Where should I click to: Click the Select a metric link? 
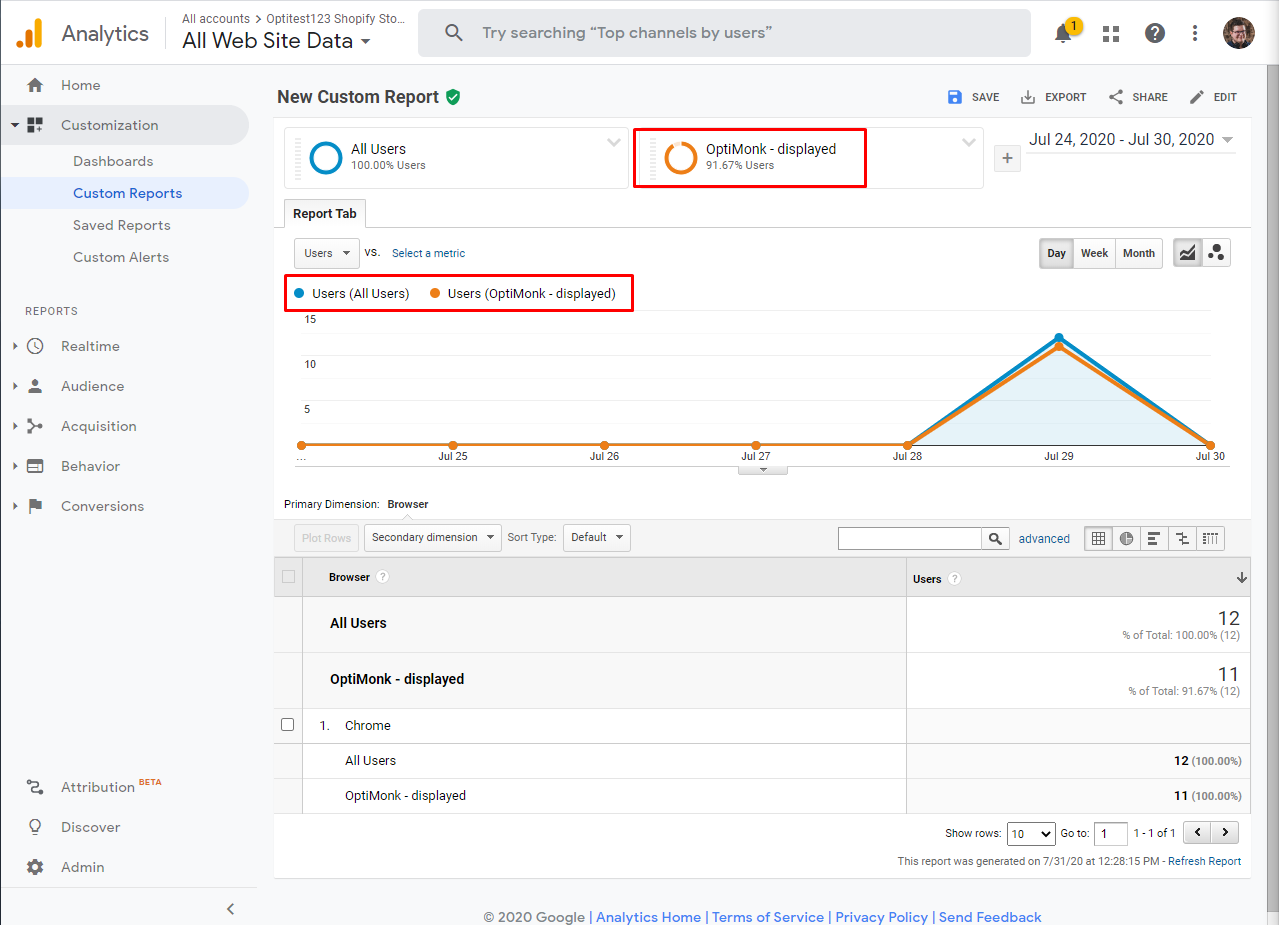coord(428,253)
